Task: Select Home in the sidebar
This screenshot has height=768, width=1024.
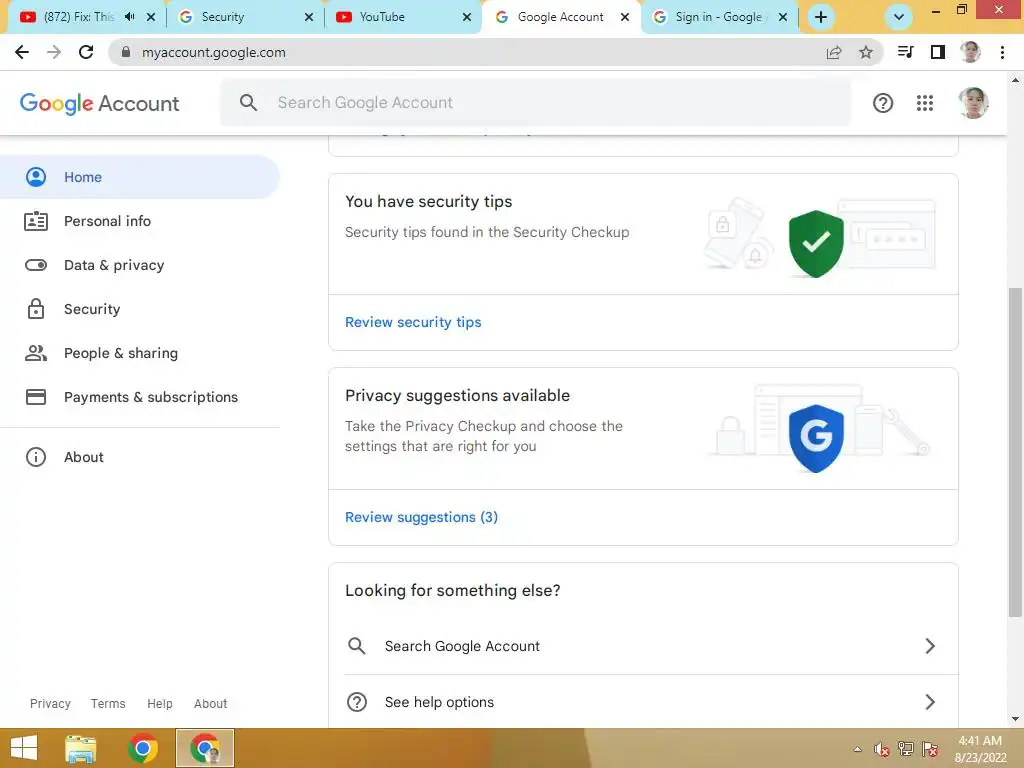Action: pos(140,177)
